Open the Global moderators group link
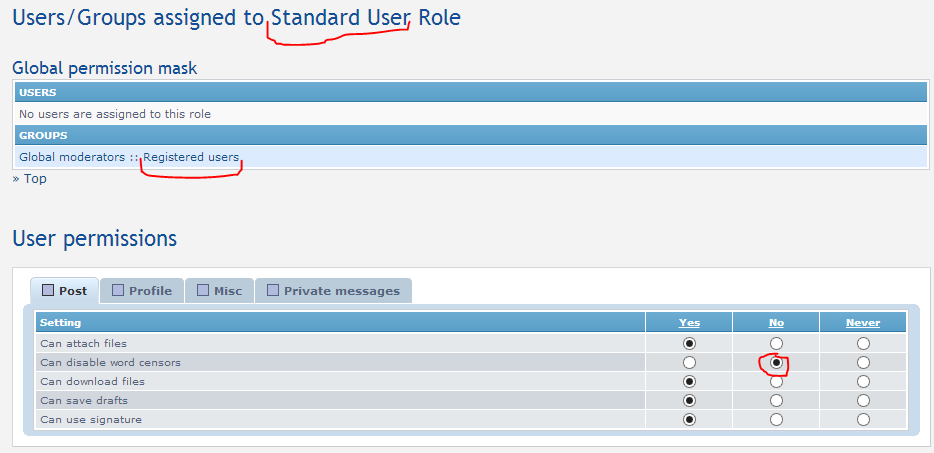This screenshot has height=453, width=934. (73, 157)
